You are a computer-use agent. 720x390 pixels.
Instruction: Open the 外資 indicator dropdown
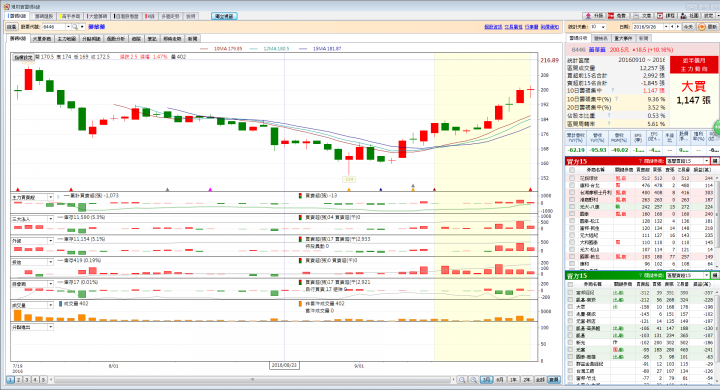pyautogui.click(x=51, y=241)
